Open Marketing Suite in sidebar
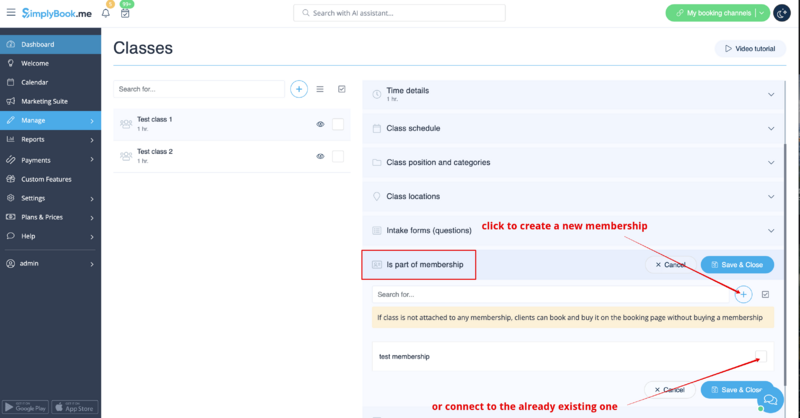Screen dimensions: 800x418 point(51,101)
